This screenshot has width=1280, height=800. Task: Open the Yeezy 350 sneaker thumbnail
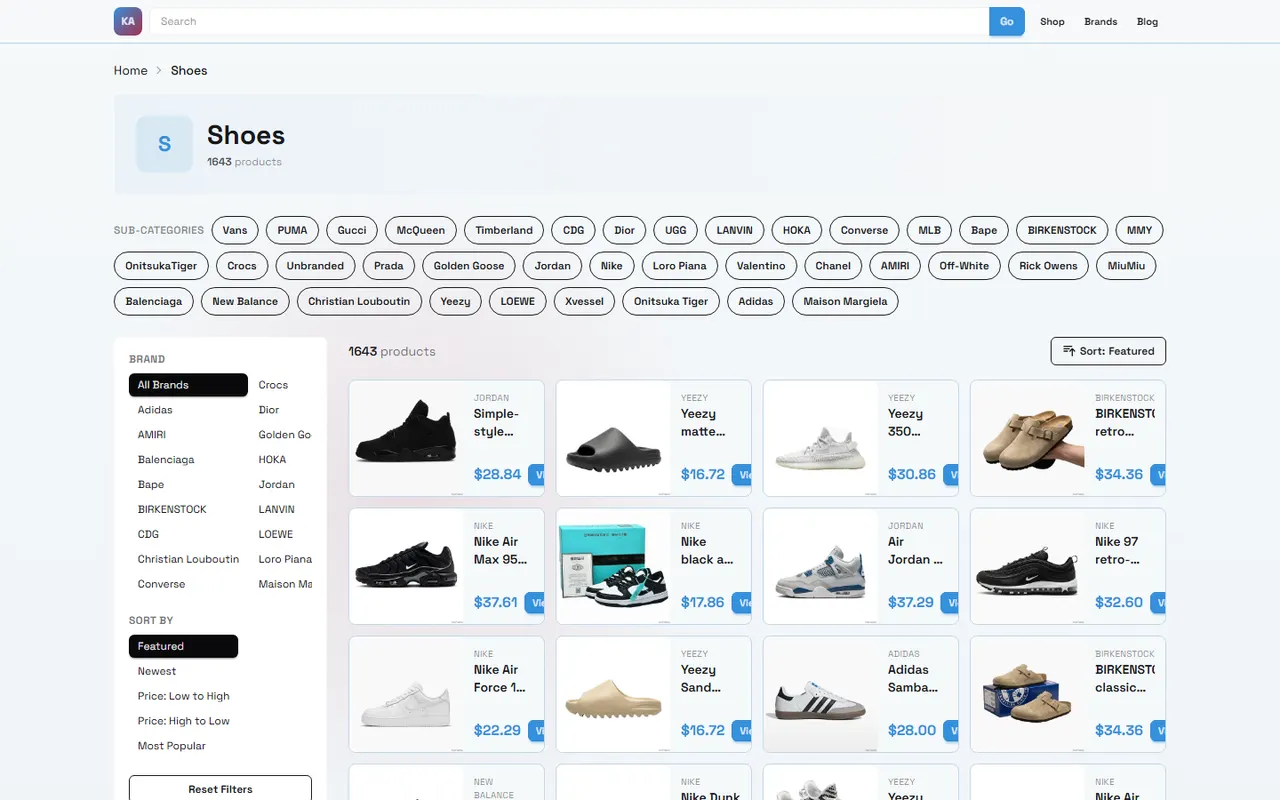pos(821,438)
